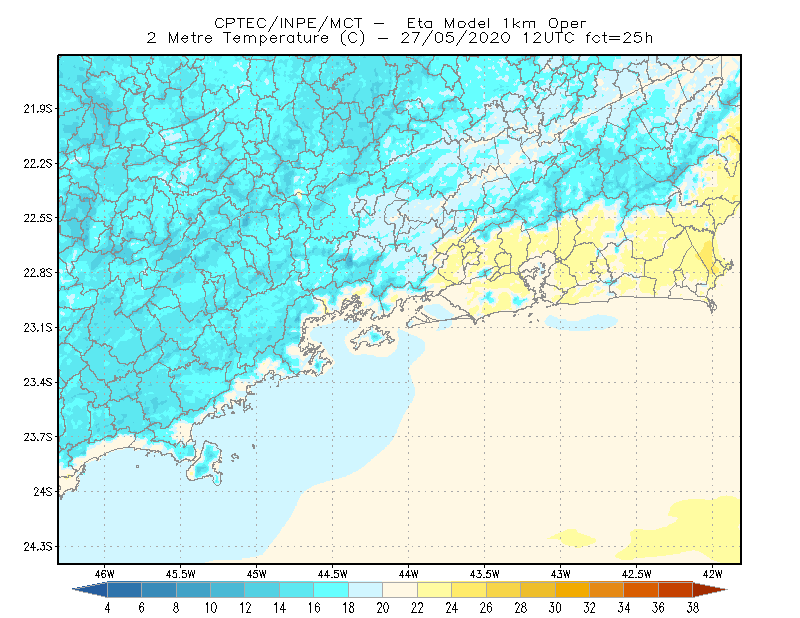Select the cyan swatch between 16 and 18
Image resolution: width=800 pixels, height=618 pixels.
coord(331,590)
